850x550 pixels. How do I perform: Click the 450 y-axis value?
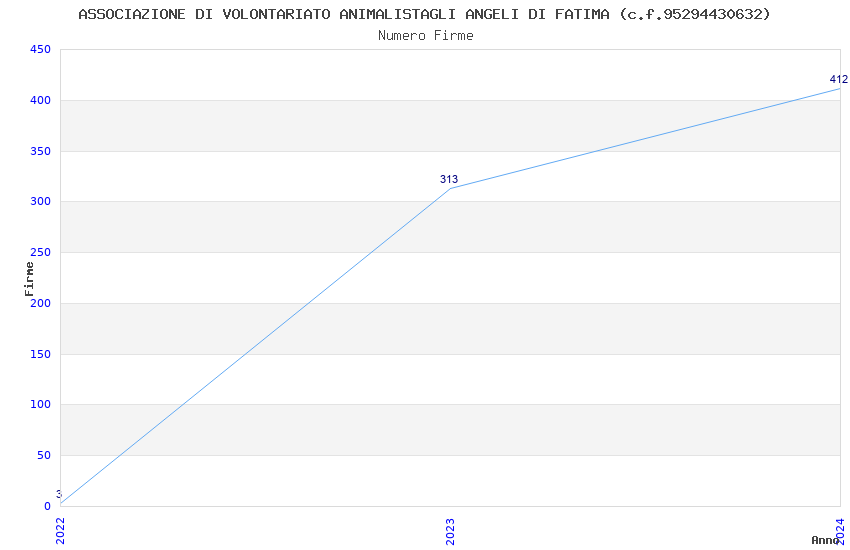pos(41,50)
